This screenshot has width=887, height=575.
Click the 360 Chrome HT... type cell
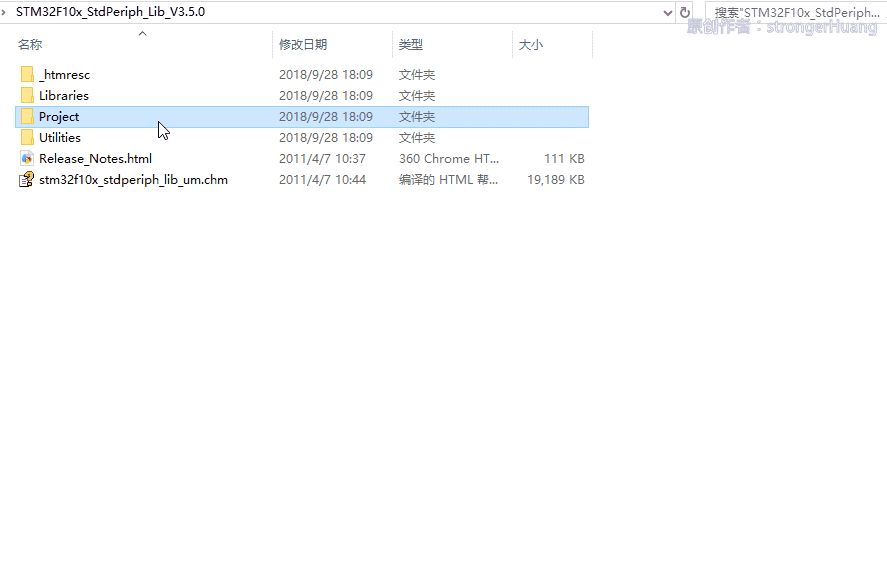coord(449,158)
